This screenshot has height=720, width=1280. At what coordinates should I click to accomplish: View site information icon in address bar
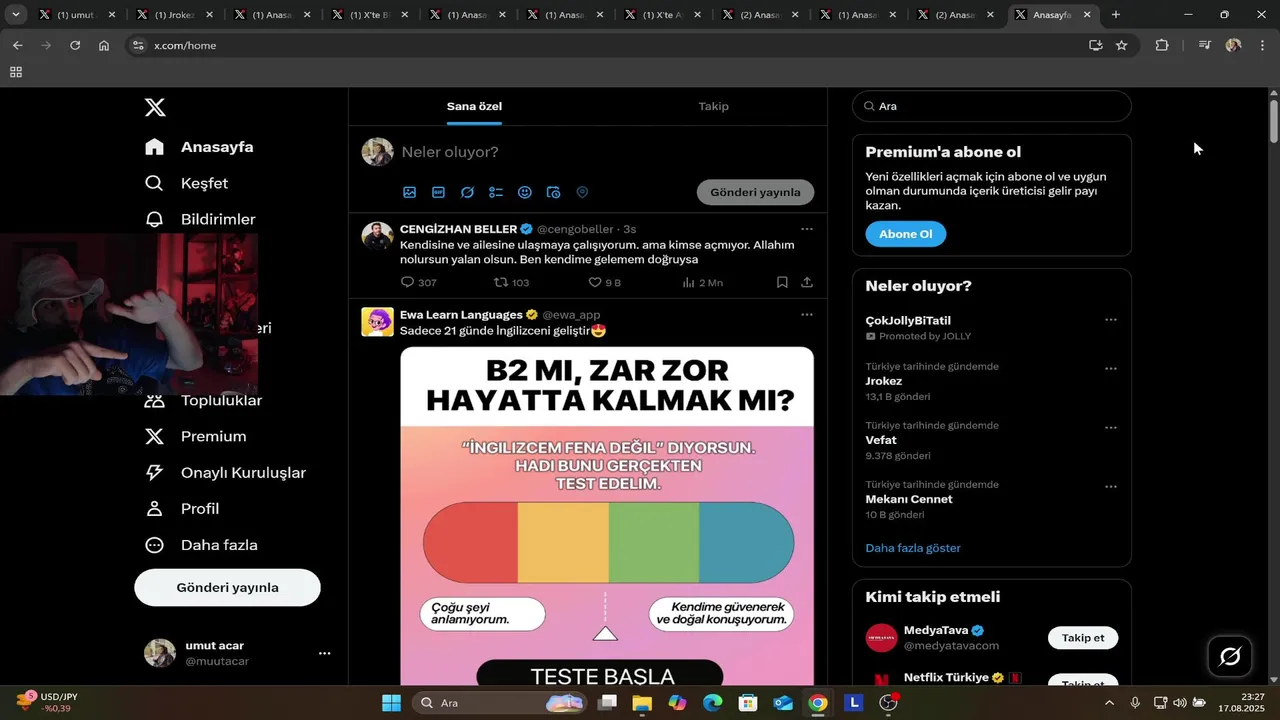[138, 45]
